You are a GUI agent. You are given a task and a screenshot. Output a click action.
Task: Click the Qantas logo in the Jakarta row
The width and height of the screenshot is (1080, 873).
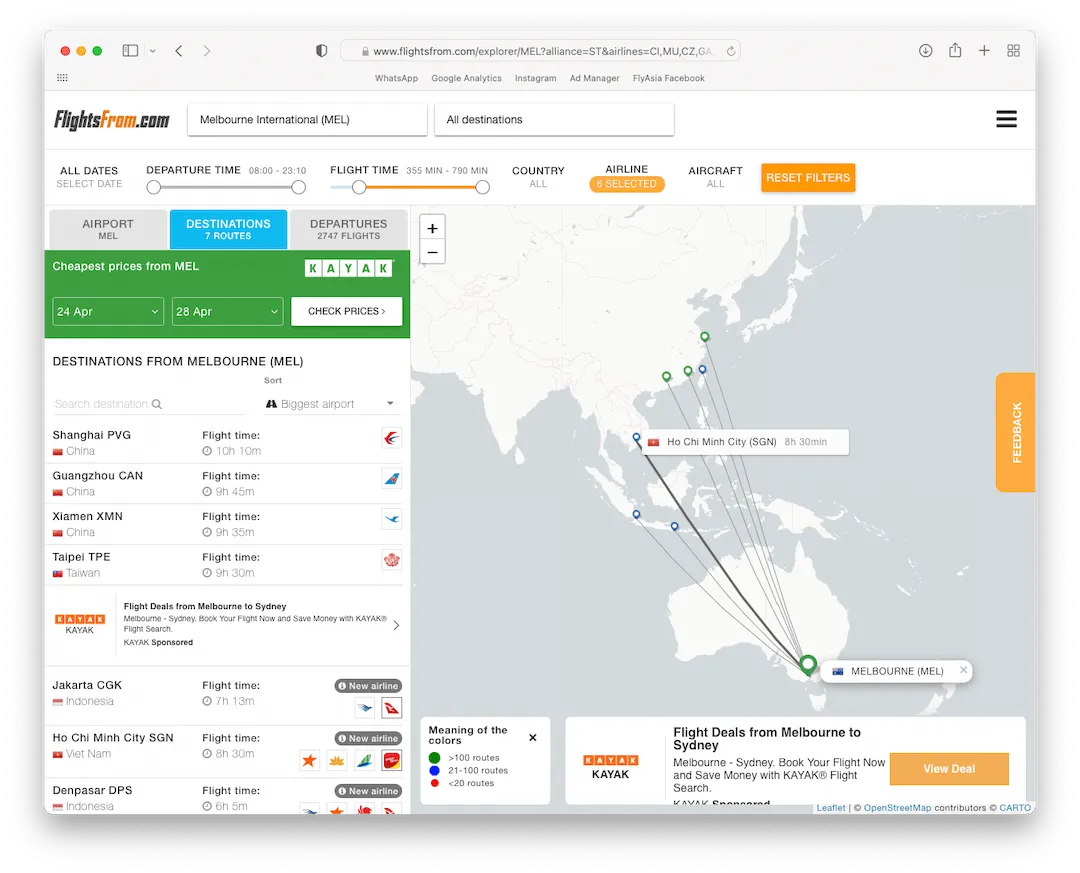(391, 708)
